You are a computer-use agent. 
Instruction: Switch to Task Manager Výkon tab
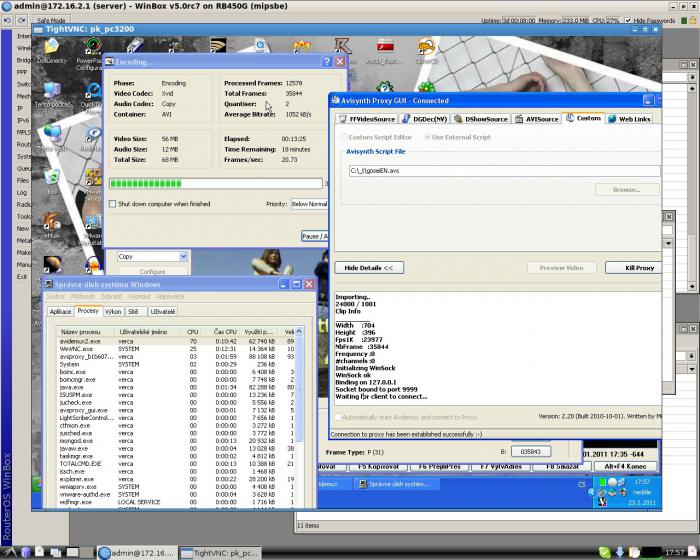point(113,311)
